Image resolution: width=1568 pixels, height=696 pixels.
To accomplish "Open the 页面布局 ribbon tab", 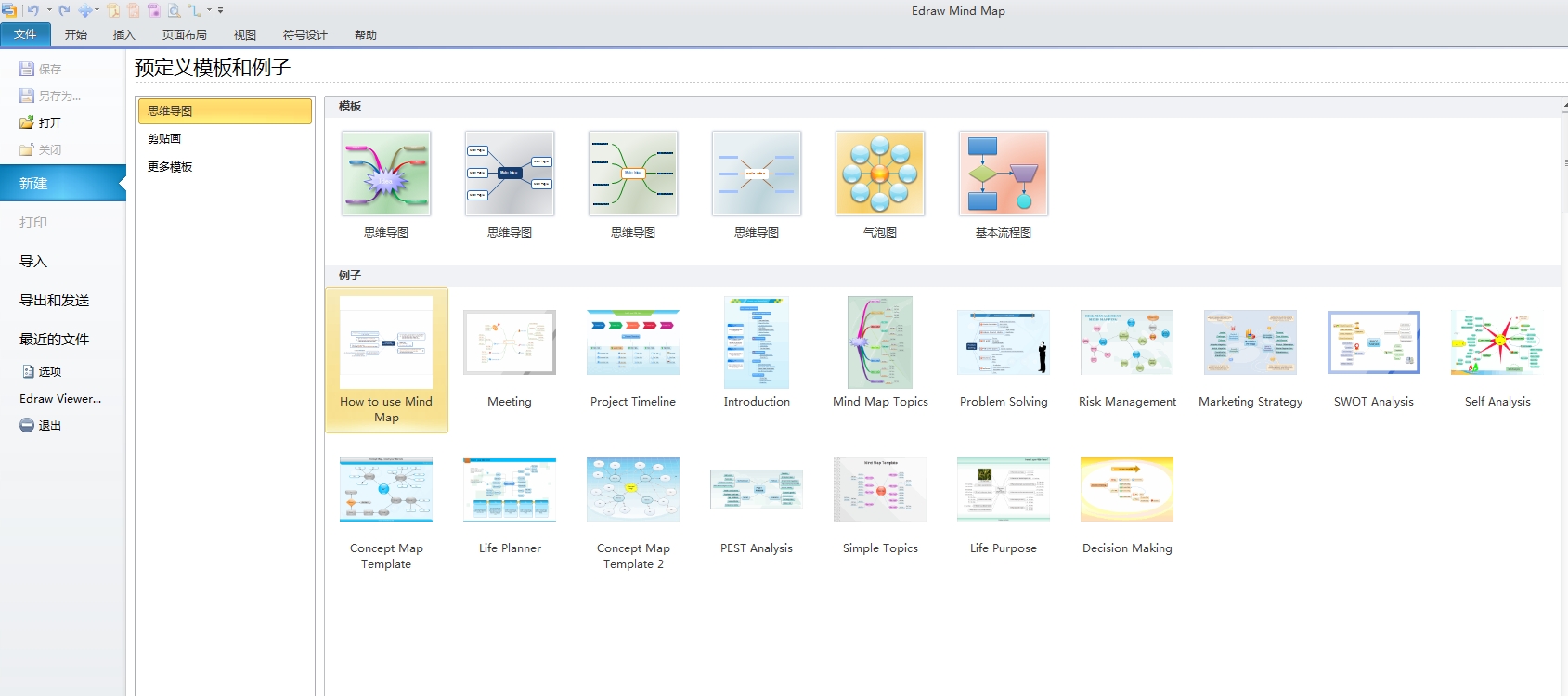I will [184, 35].
